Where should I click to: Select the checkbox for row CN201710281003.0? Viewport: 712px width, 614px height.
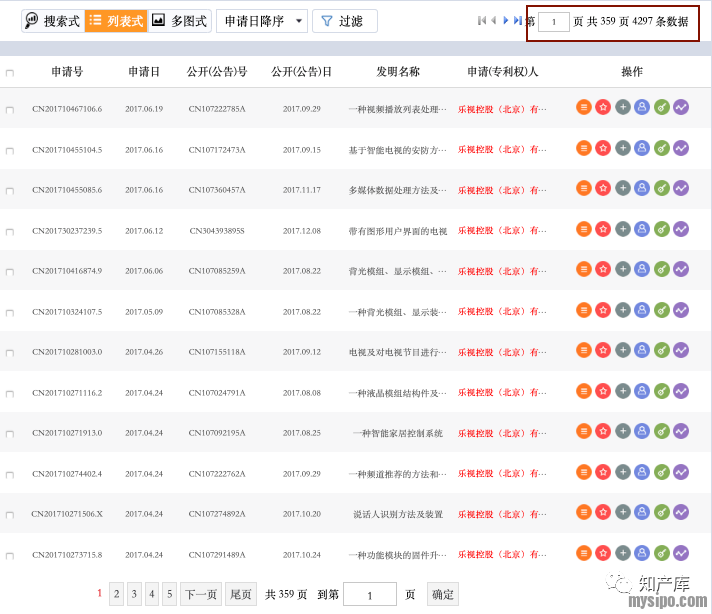10,353
